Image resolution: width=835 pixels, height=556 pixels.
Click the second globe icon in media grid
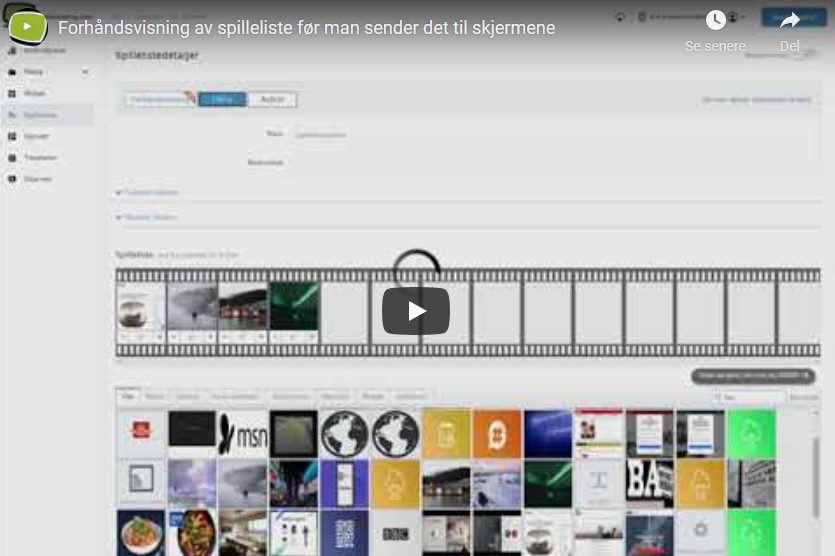(x=396, y=434)
